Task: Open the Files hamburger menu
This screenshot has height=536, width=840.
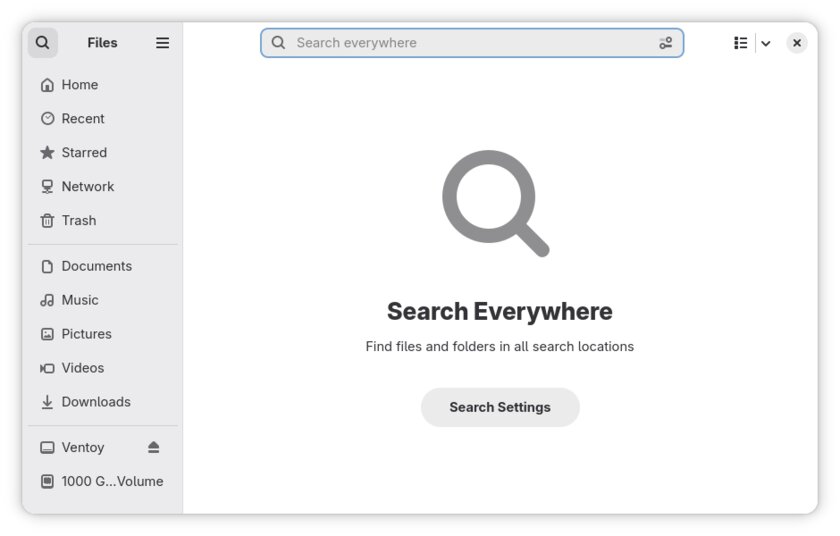Action: click(x=162, y=43)
